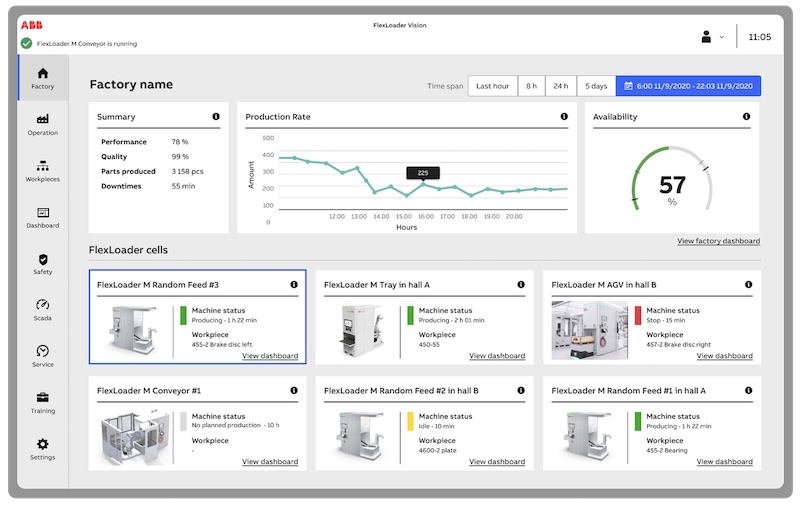This screenshot has height=506, width=800.
Task: Open the Random Feed #1 in hall A thumbnail
Action: 588,436
